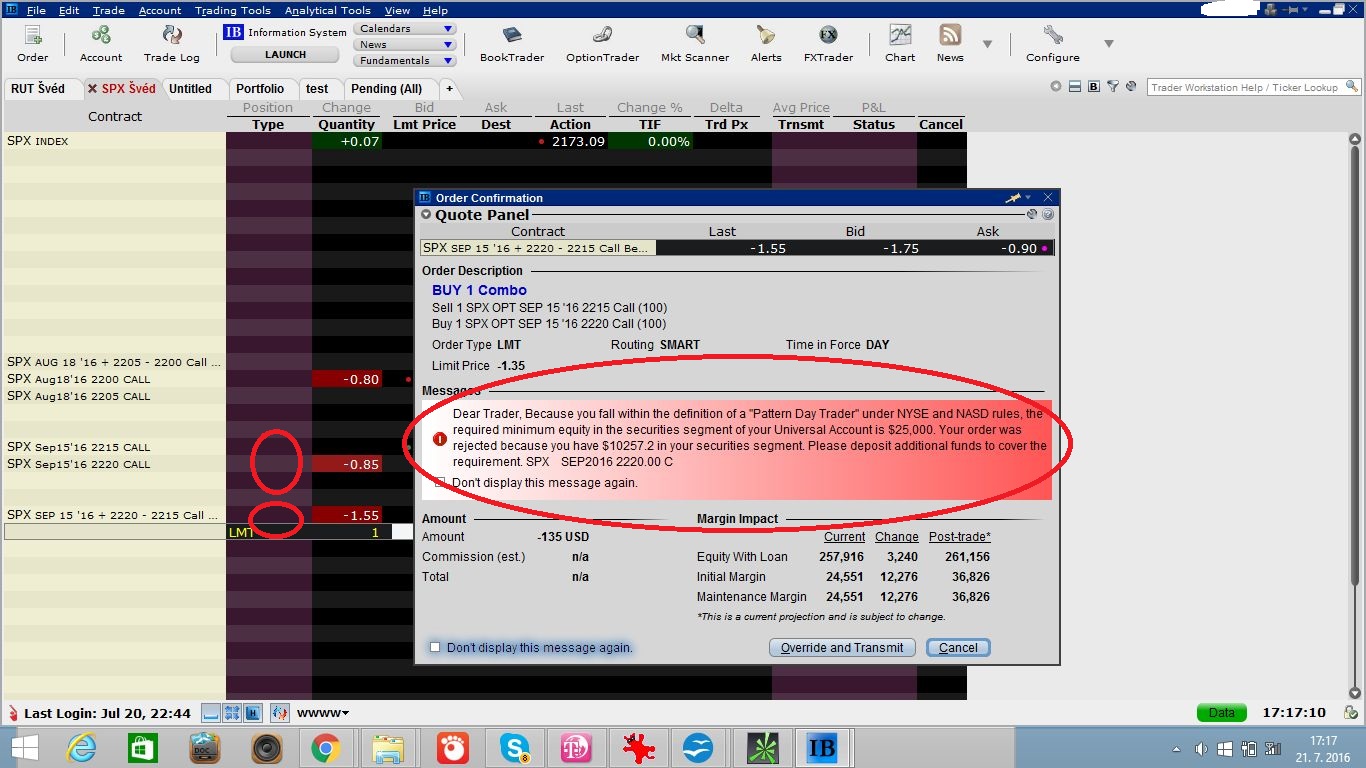
Task: Open the News feed icon
Action: [x=950, y=44]
